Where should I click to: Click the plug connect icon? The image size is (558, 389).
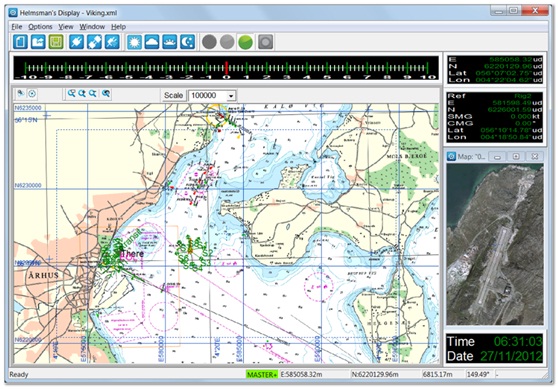click(x=77, y=42)
